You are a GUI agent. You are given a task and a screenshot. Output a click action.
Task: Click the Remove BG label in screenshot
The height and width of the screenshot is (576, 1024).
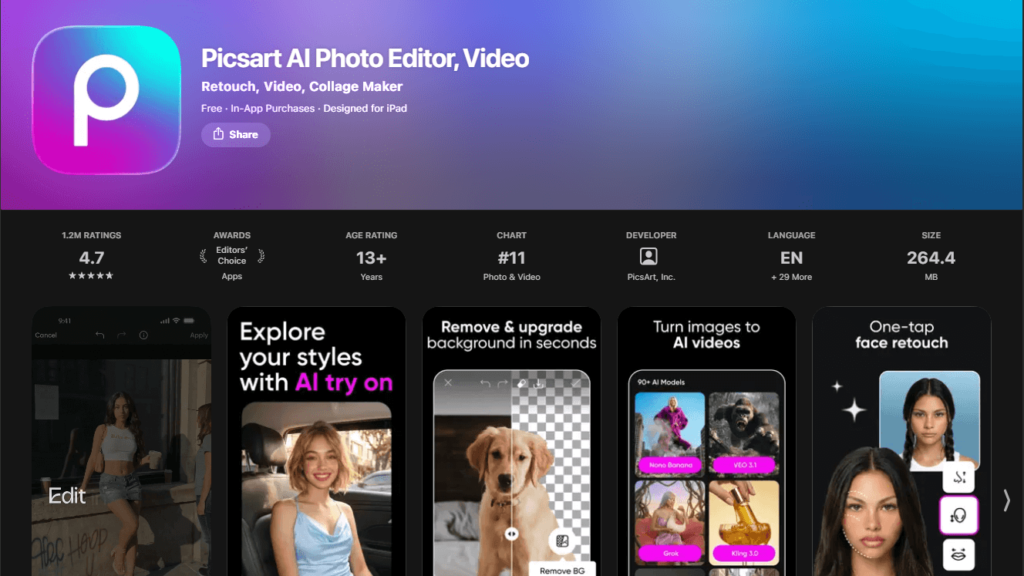pos(562,570)
